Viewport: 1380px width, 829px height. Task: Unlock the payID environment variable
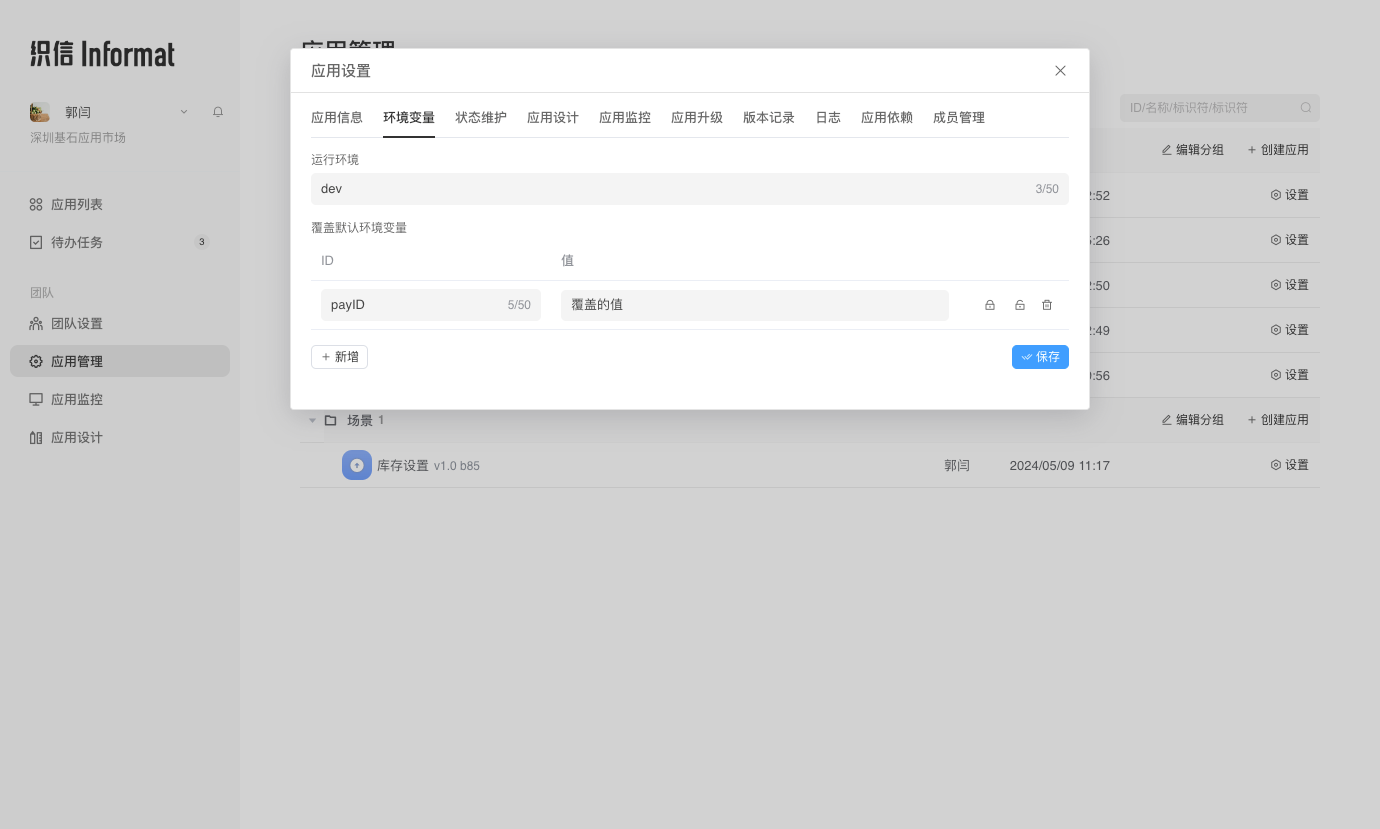pos(1018,305)
